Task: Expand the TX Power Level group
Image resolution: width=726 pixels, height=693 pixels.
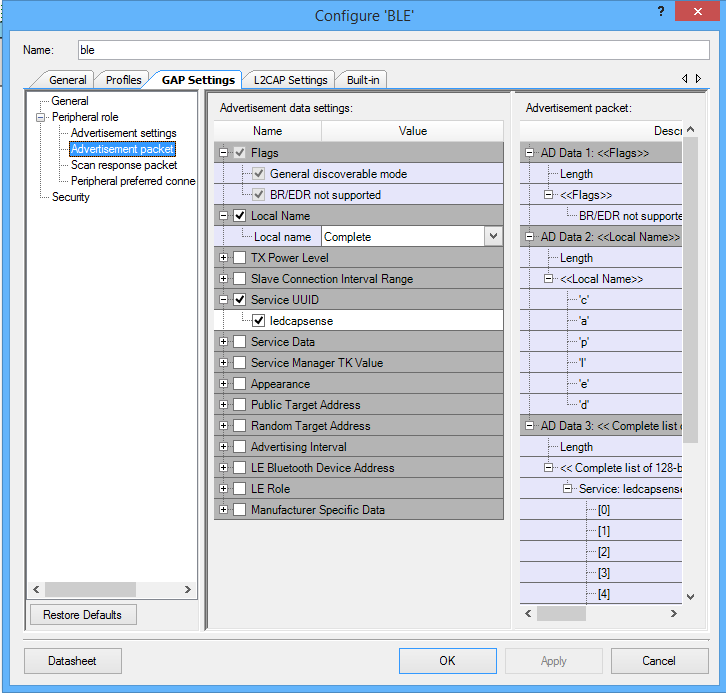Action: pos(223,258)
